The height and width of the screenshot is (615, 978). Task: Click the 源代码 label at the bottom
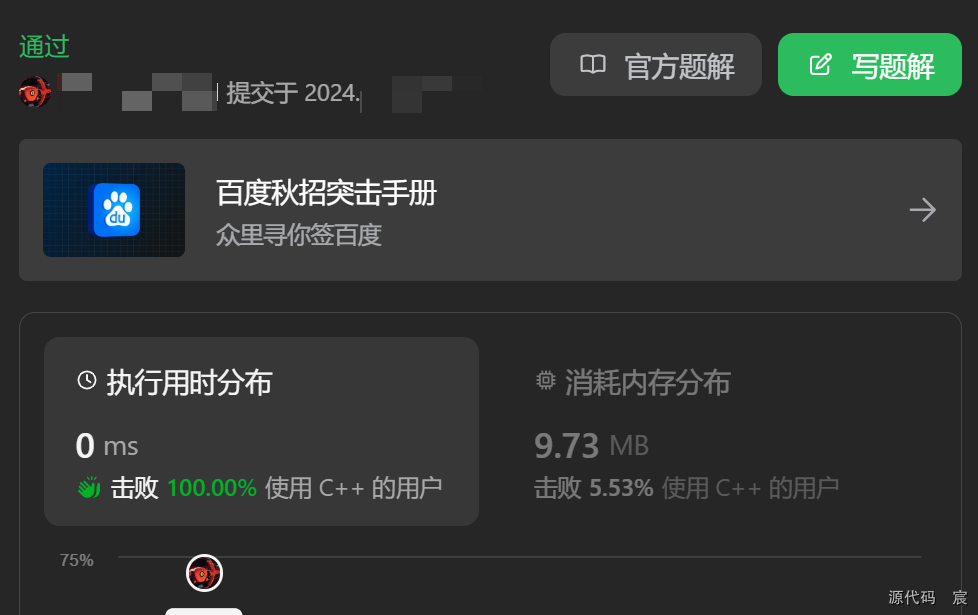coord(912,598)
